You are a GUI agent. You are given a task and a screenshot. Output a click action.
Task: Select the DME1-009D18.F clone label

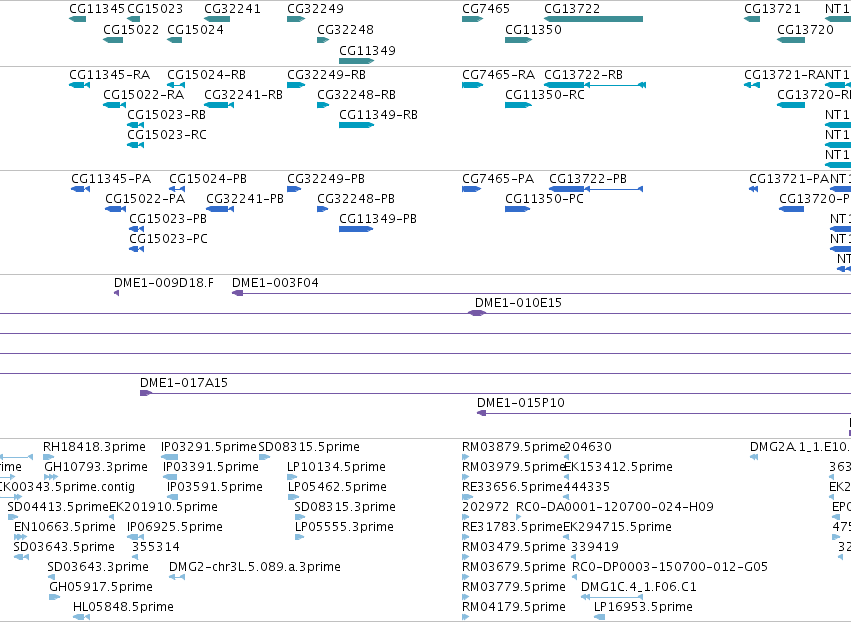pos(163,283)
